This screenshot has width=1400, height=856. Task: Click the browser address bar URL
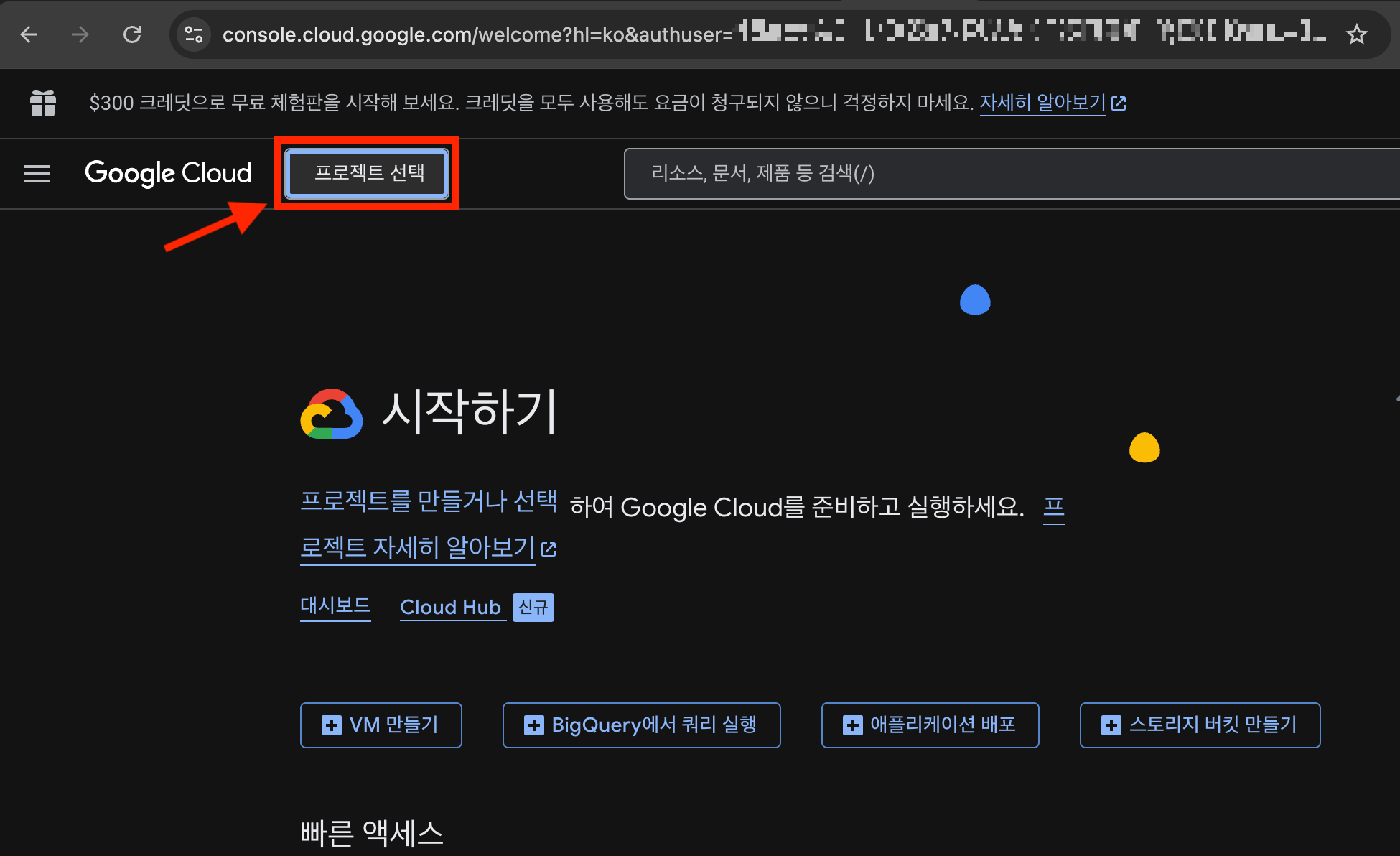pos(474,34)
